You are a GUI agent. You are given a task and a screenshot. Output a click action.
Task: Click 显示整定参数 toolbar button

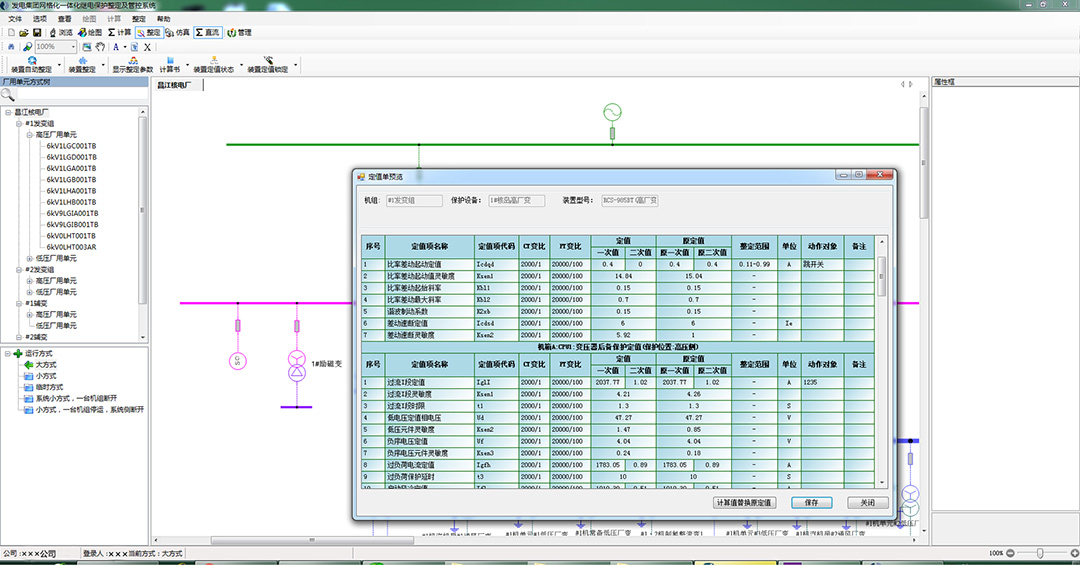[132, 65]
